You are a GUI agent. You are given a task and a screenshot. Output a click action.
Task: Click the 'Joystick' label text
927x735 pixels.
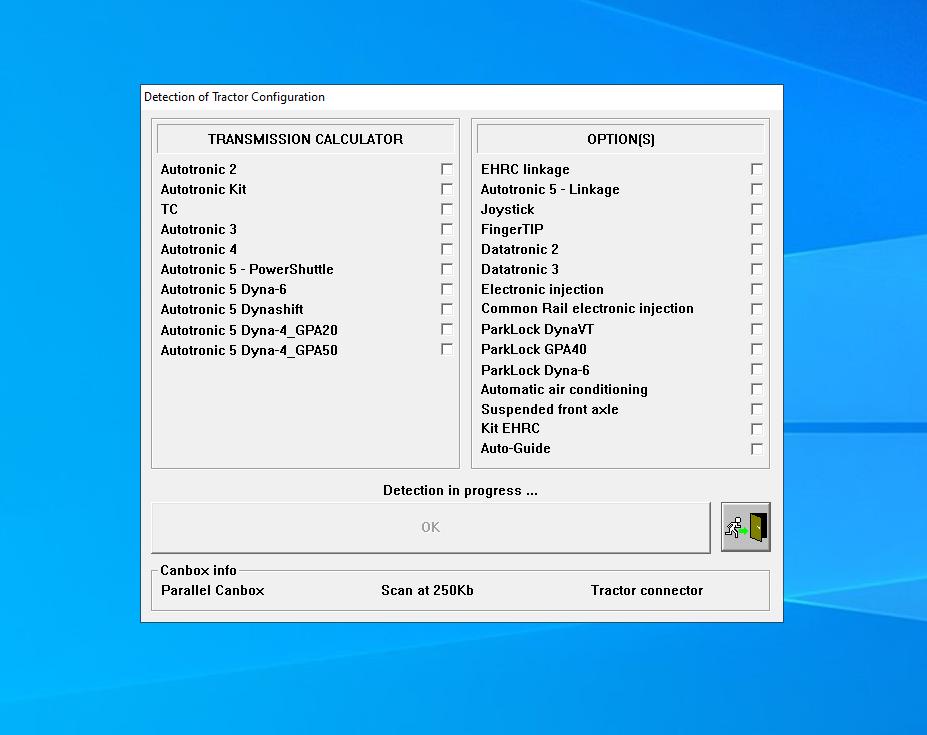coord(508,209)
